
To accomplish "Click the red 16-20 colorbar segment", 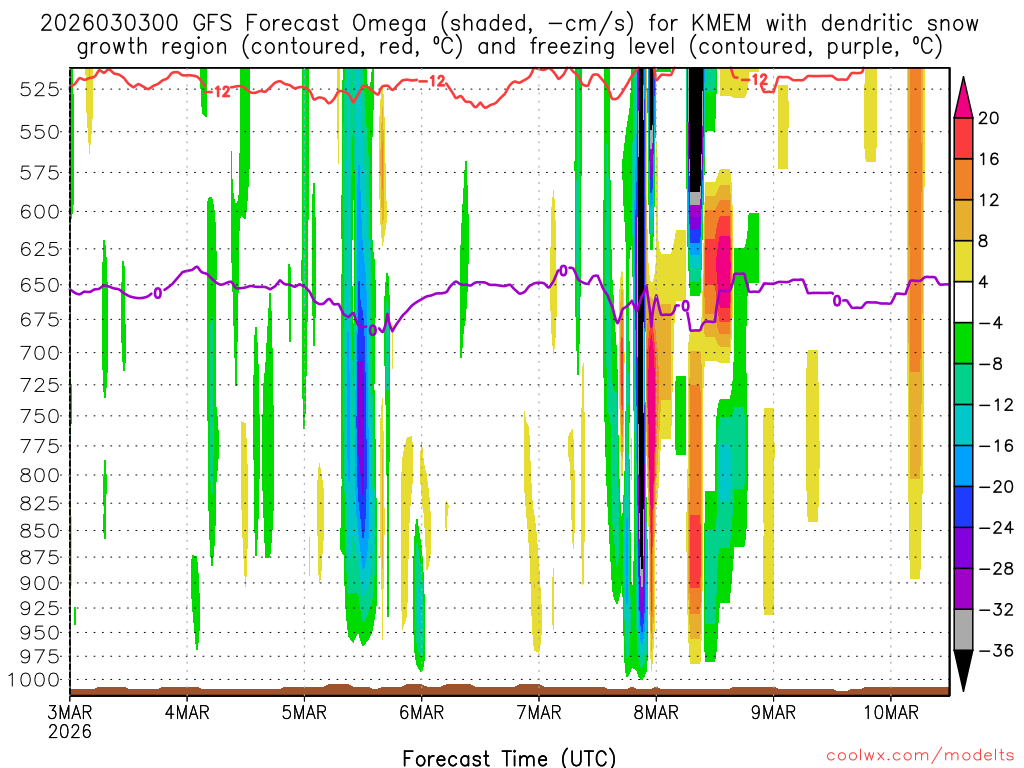I will pyautogui.click(x=963, y=138).
